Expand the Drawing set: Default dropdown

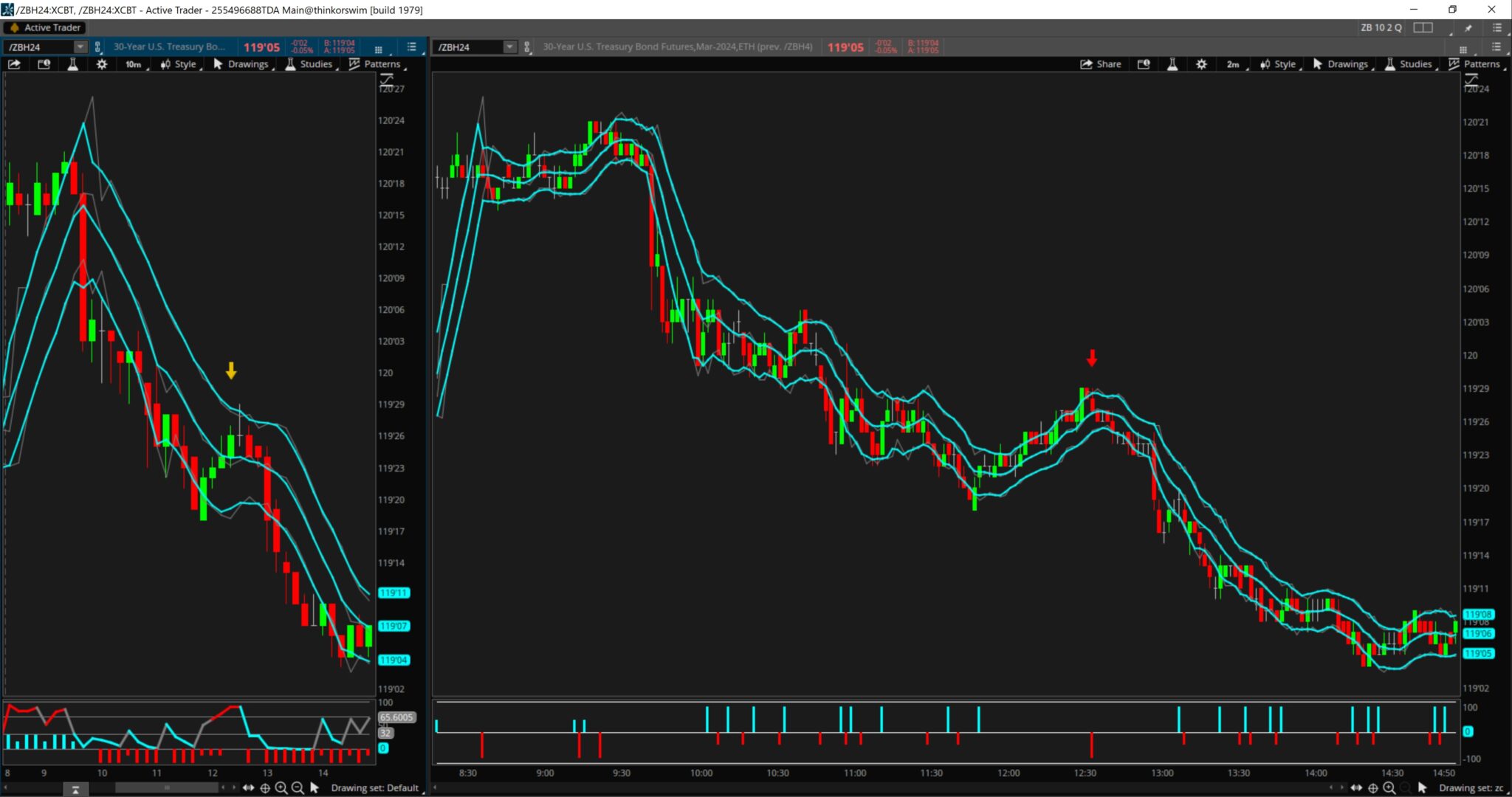click(376, 787)
